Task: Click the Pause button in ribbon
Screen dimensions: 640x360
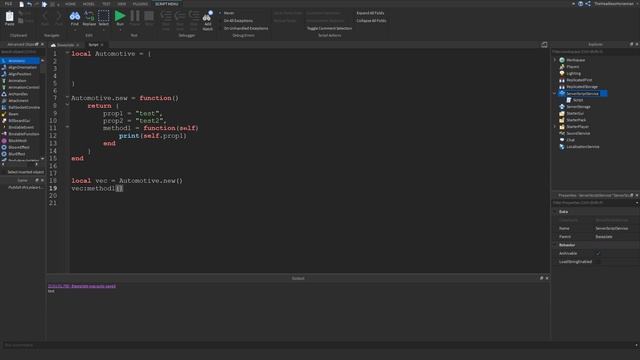Action: (135, 16)
